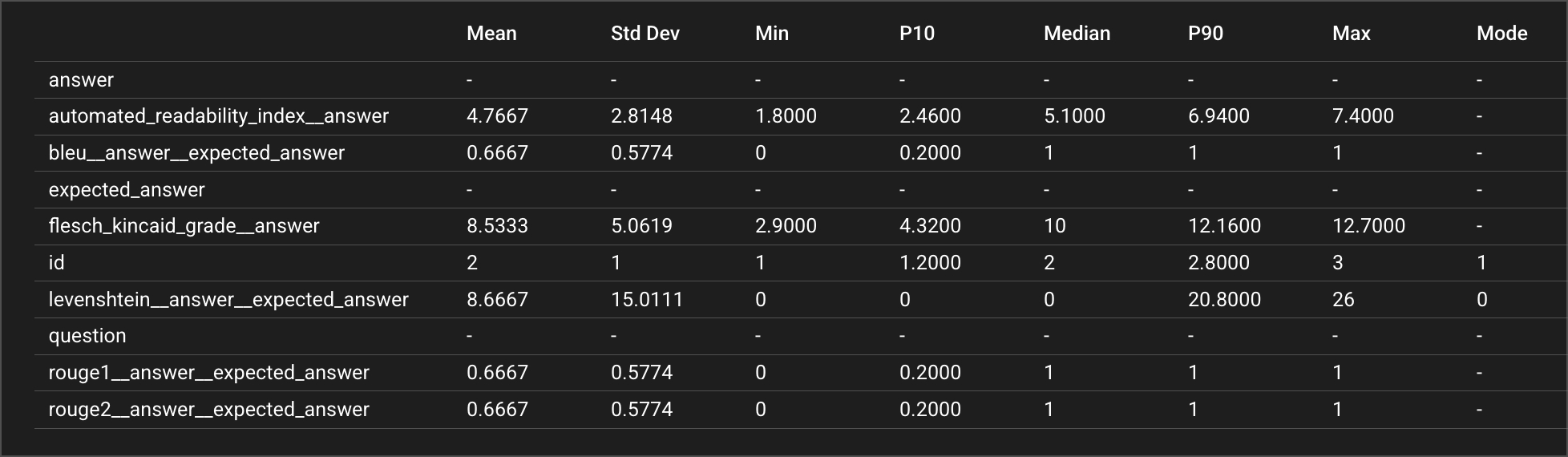Select the rouge1__answer__expected_answer row label
The height and width of the screenshot is (457, 1568).
click(x=208, y=373)
